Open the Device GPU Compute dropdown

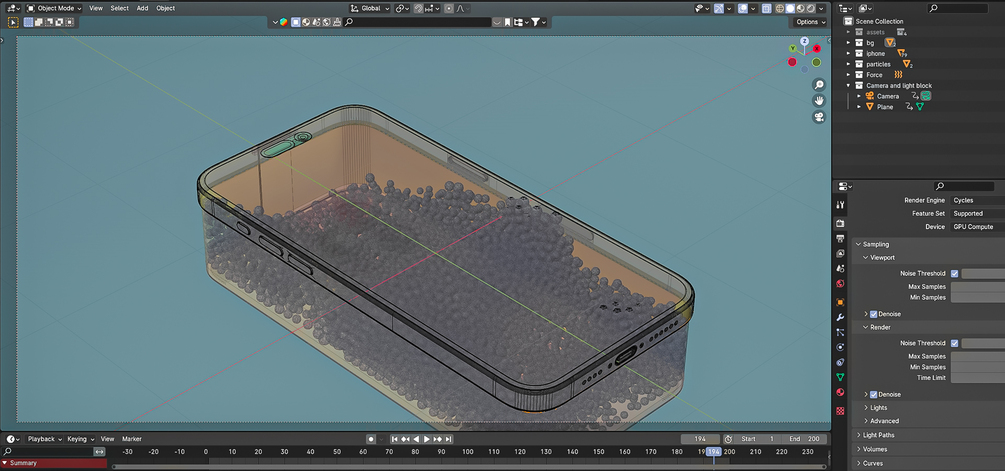(977, 227)
